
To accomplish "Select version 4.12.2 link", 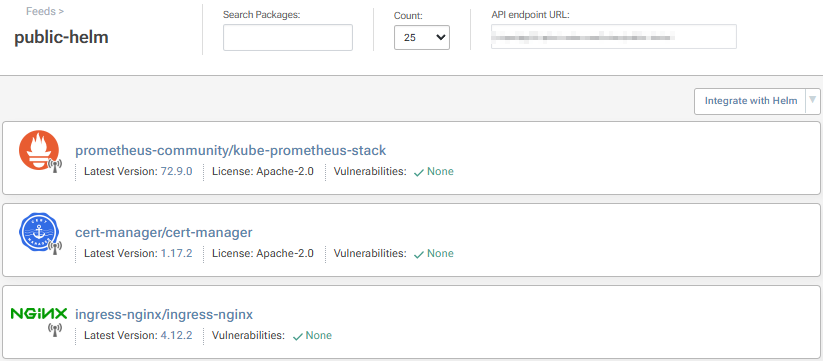I will click(x=176, y=335).
